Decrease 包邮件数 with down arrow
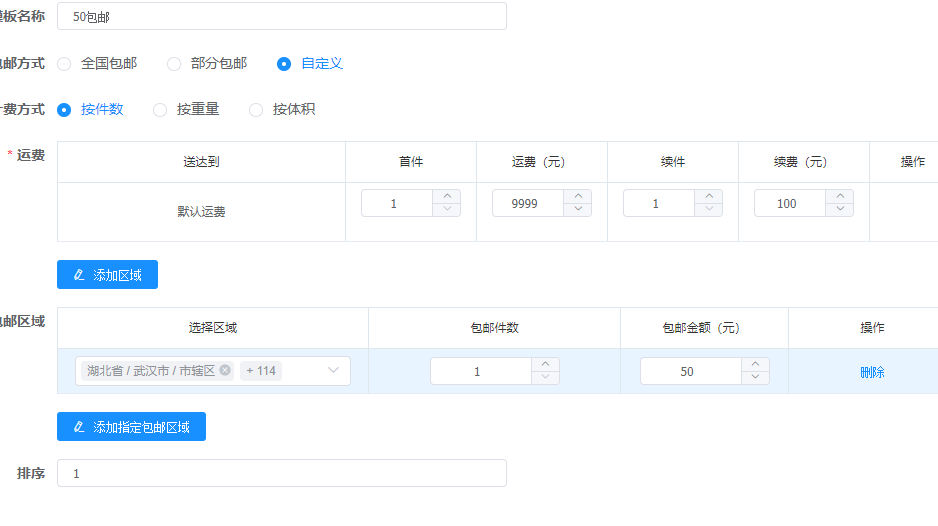The width and height of the screenshot is (938, 526). [546, 378]
